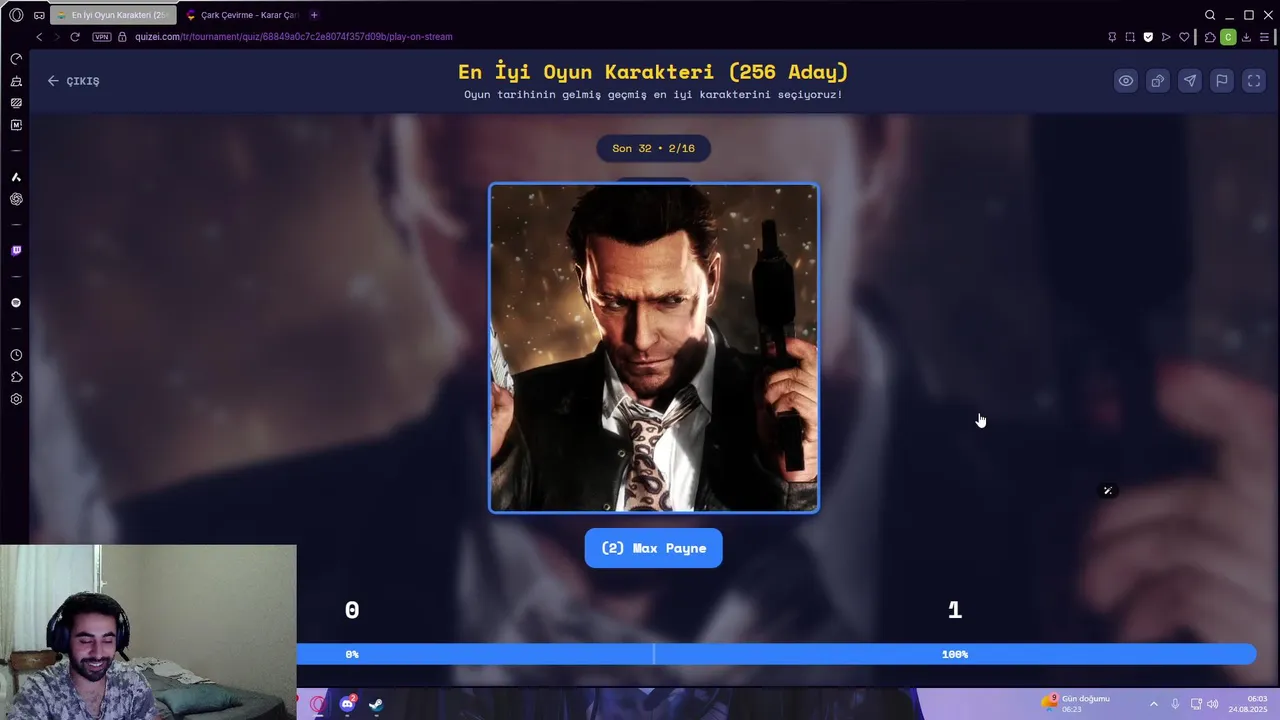Toggle the VPN badge in address bar
The height and width of the screenshot is (720, 1280).
[102, 37]
